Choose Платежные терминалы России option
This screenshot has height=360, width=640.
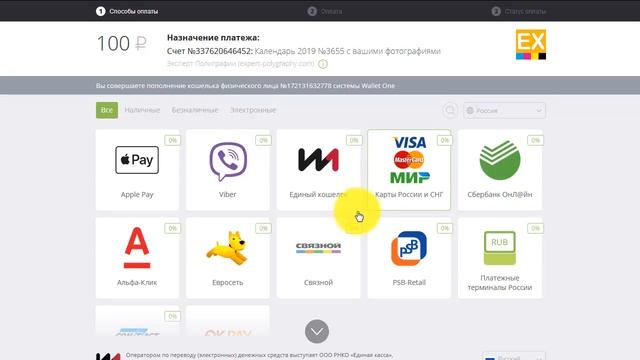(x=500, y=258)
